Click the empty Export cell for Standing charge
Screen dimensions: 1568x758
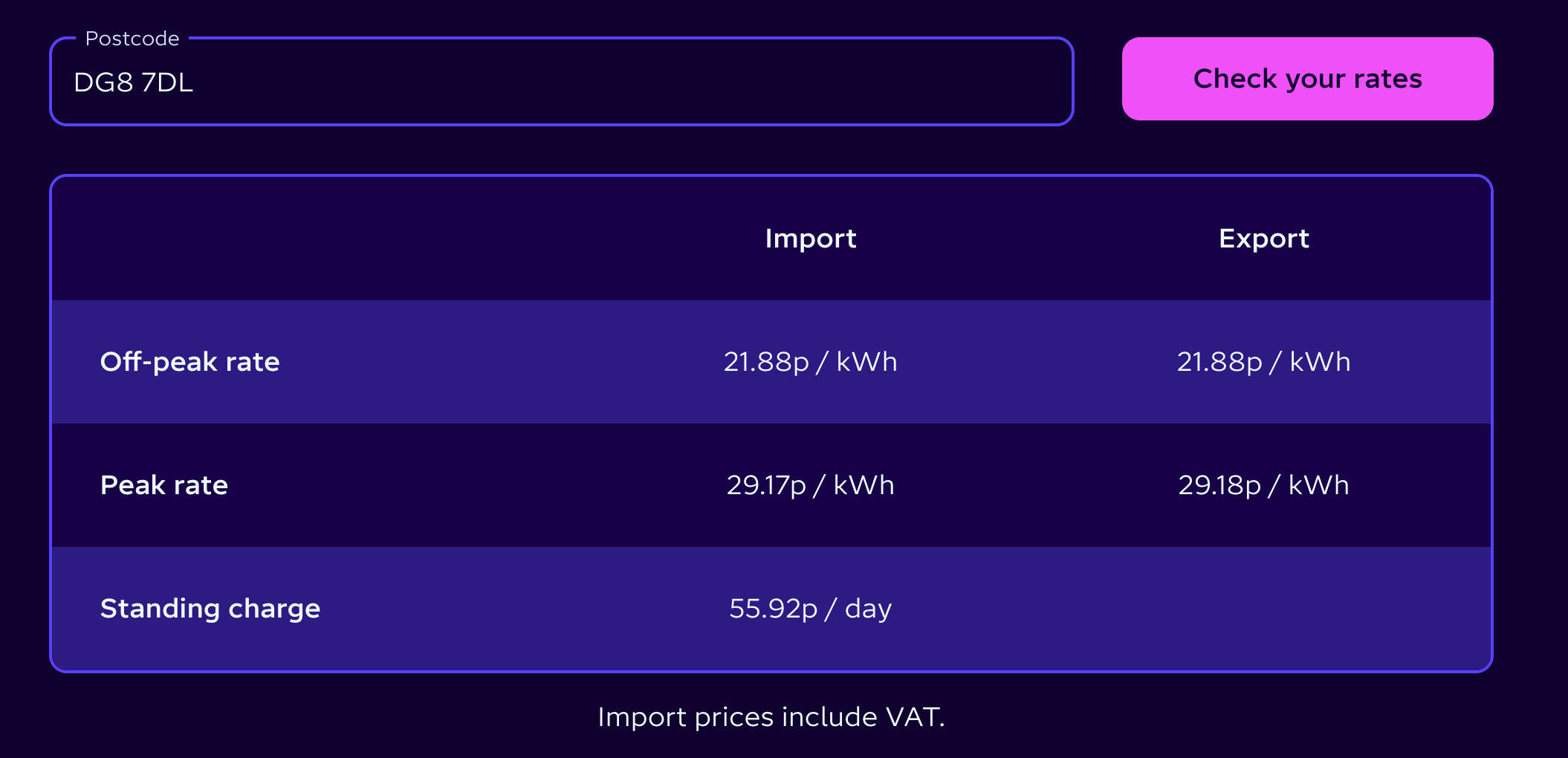1263,609
